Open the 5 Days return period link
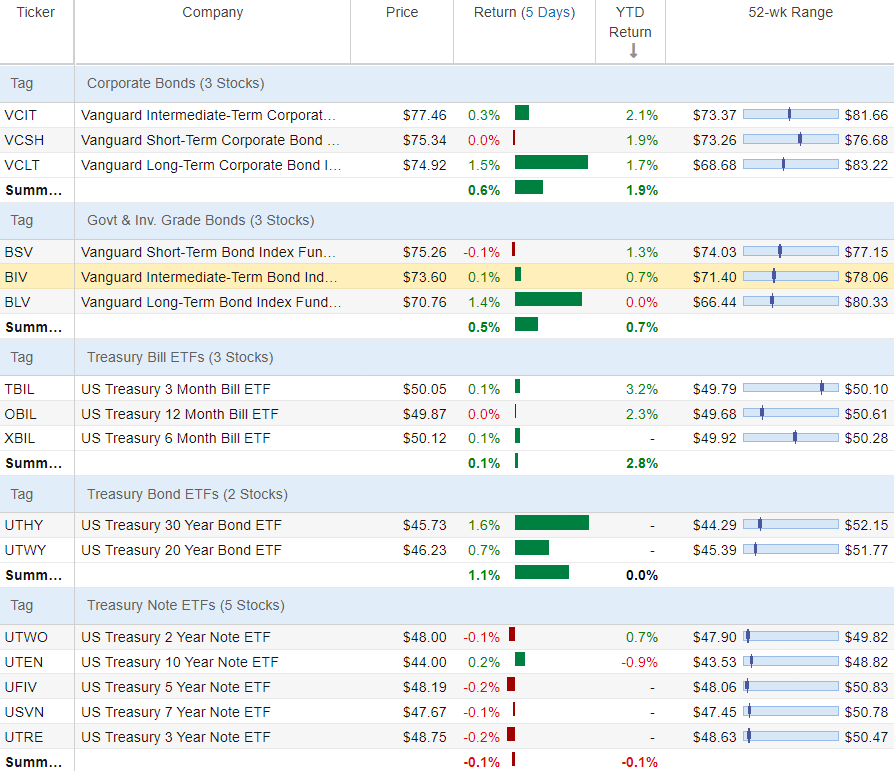894x771 pixels. pos(547,13)
